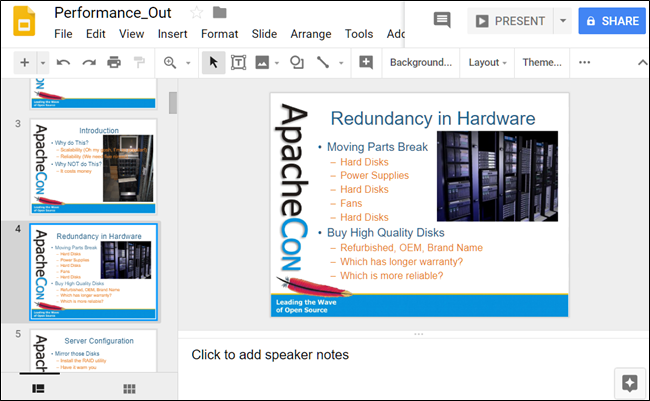This screenshot has height=401, width=650.
Task: Click the Undo arrow icon
Action: click(64, 62)
